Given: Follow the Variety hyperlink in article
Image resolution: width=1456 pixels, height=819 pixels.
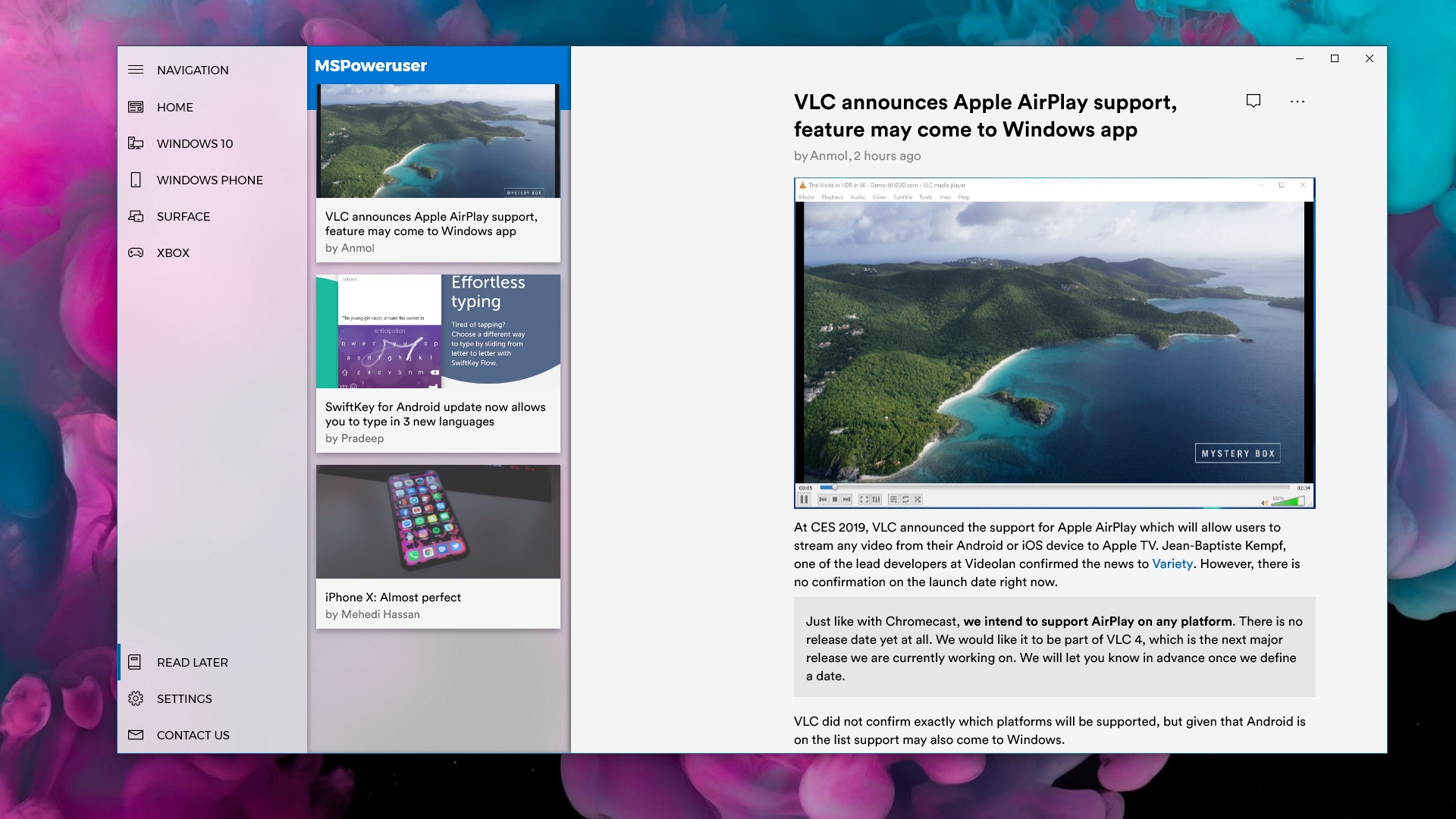Looking at the screenshot, I should click(1172, 563).
